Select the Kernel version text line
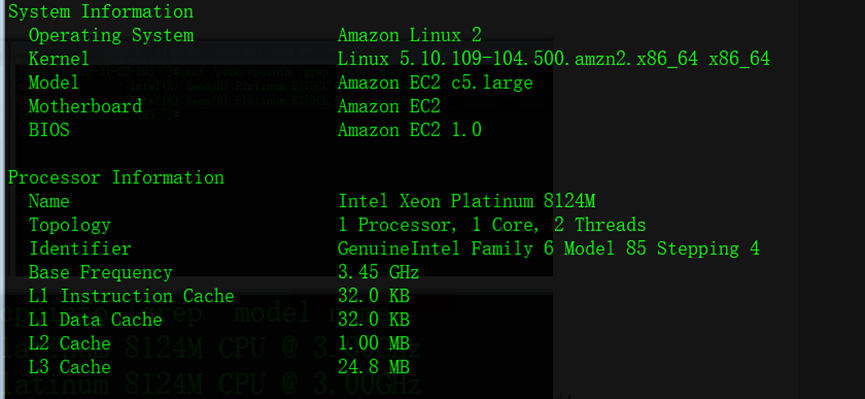Screen dimensions: 865x399 [x=553, y=59]
